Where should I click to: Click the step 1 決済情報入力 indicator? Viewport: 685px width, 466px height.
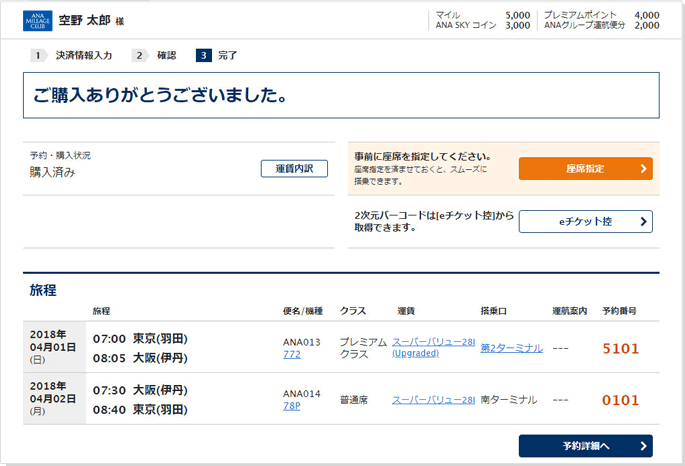click(74, 56)
